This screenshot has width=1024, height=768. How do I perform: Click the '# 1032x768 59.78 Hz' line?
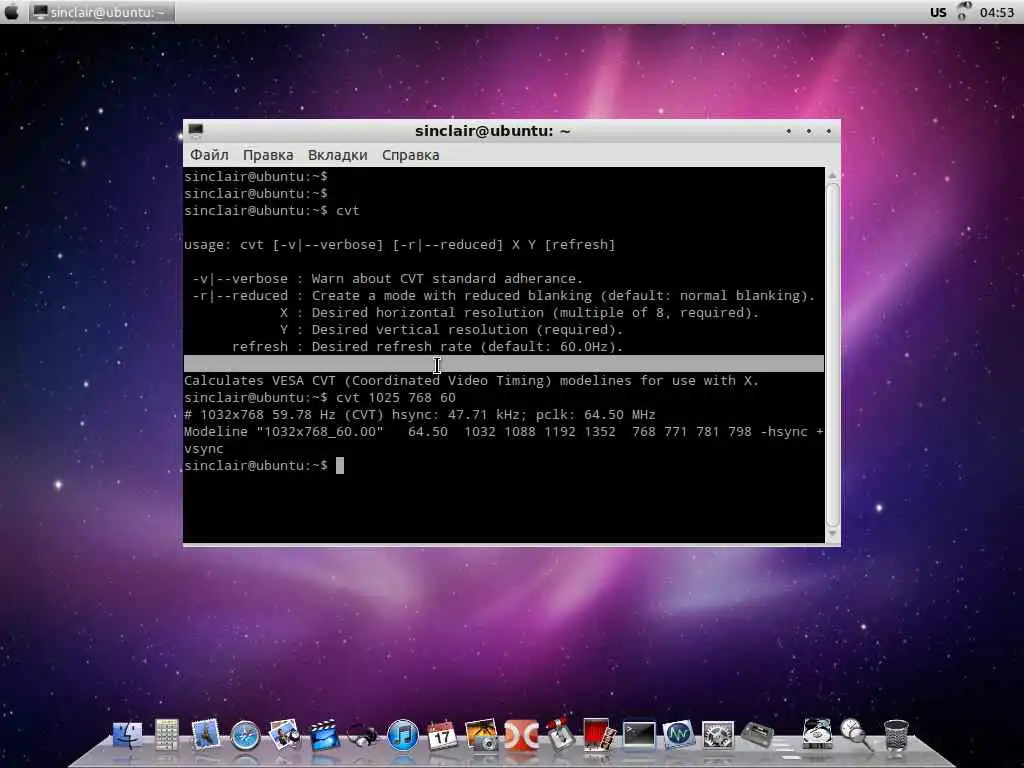click(x=419, y=415)
